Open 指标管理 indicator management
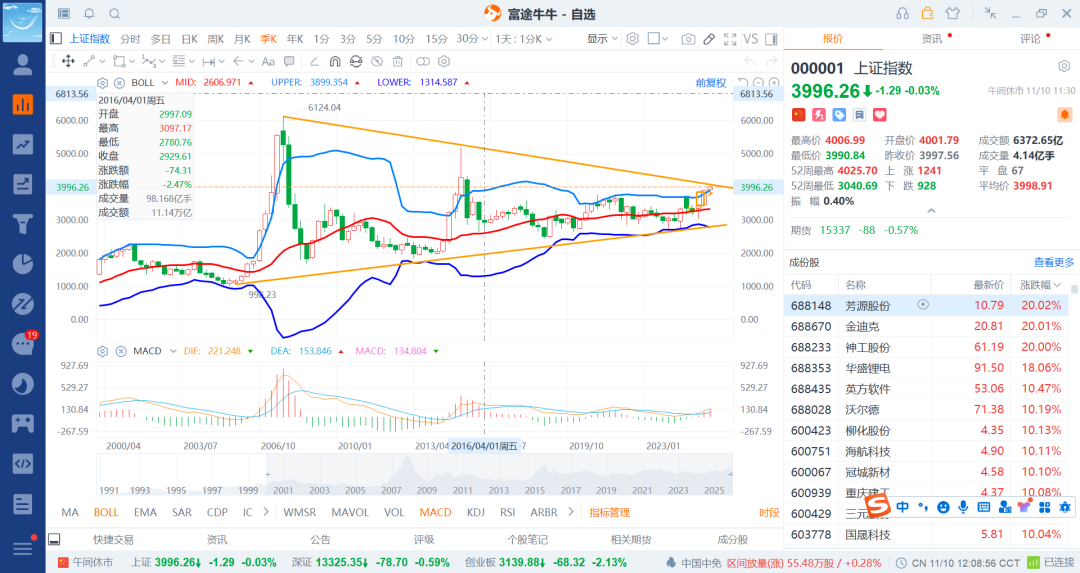This screenshot has width=1080, height=573. point(610,512)
